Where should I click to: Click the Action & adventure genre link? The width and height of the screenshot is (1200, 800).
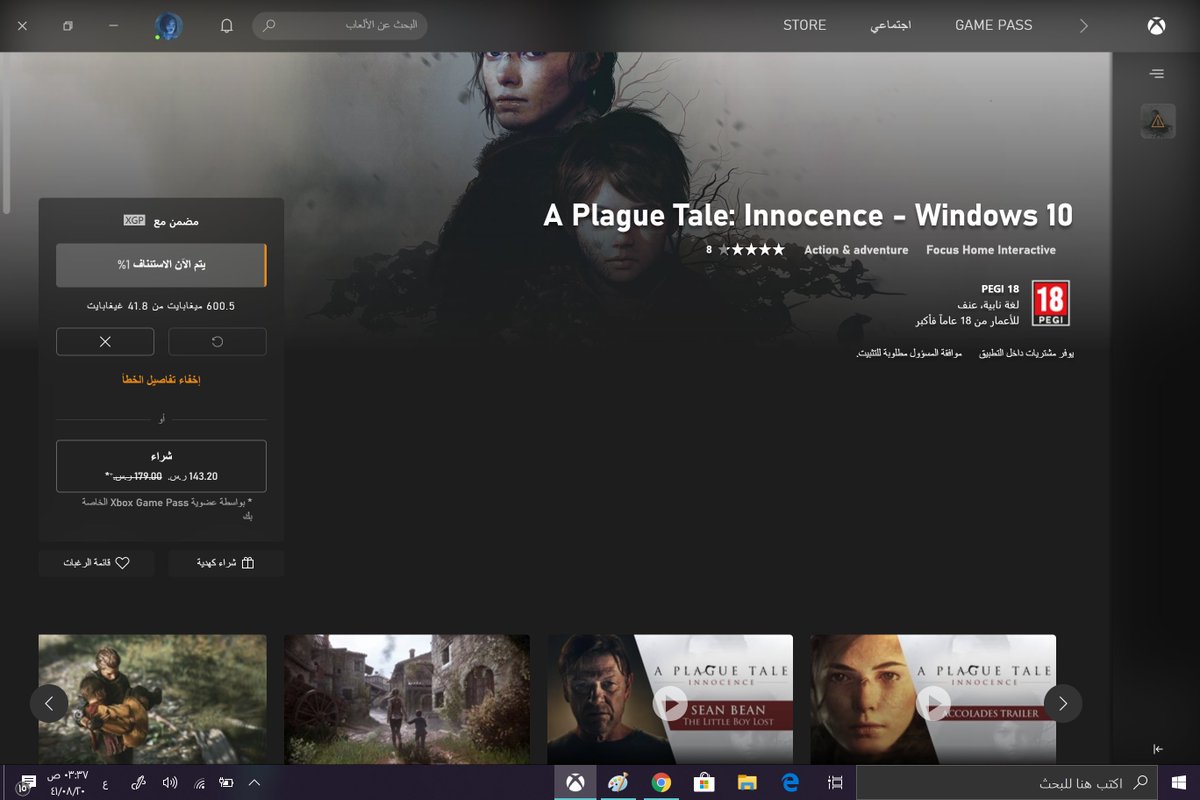(x=856, y=250)
